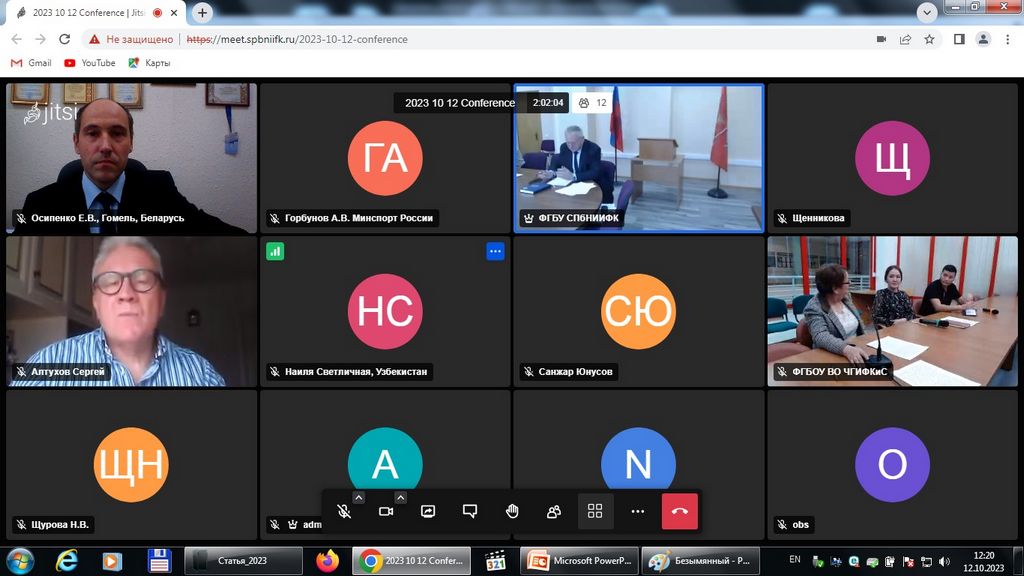Open blue options menu on Наиля Светличная tile
The width and height of the screenshot is (1024, 576).
(495, 251)
